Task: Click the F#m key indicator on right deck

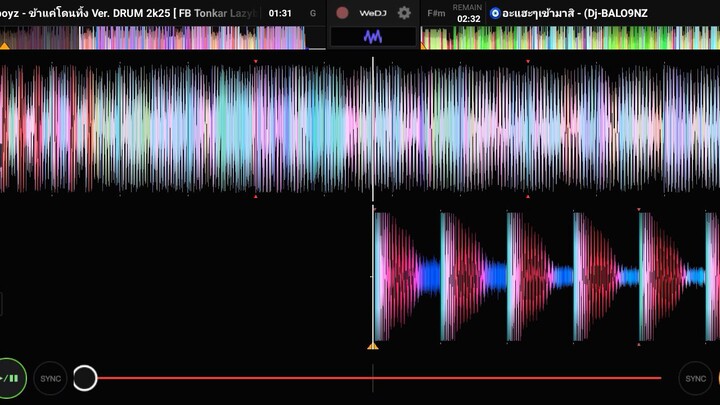Action: coord(436,13)
